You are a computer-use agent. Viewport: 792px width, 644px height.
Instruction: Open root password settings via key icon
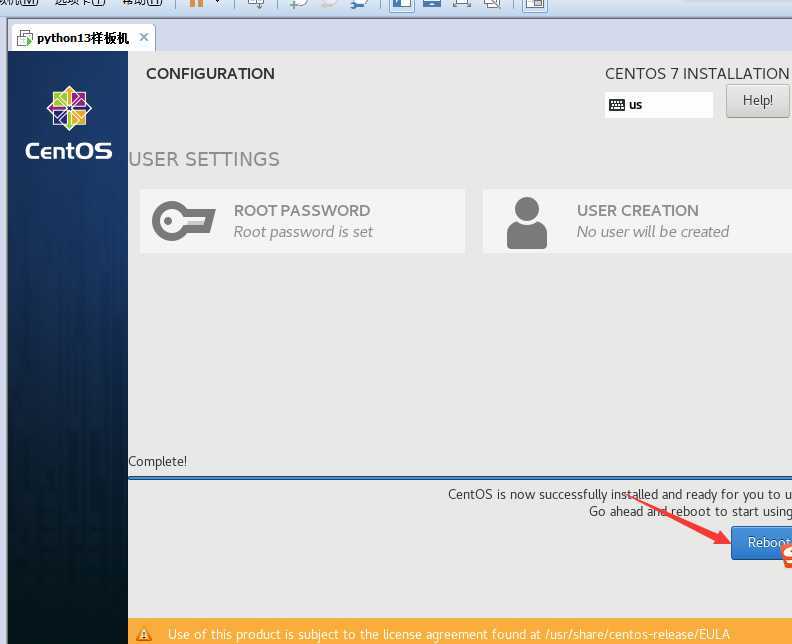point(184,221)
